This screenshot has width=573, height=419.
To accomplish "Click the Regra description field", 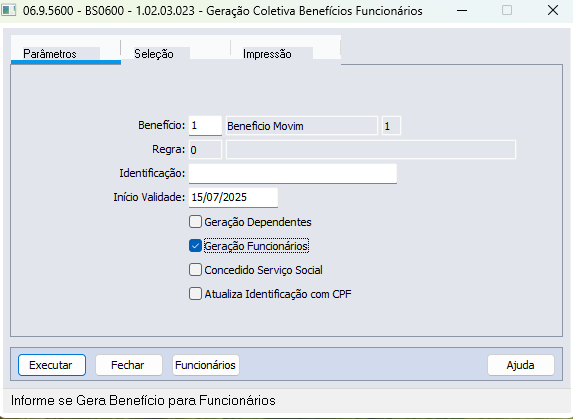I will click(371, 150).
